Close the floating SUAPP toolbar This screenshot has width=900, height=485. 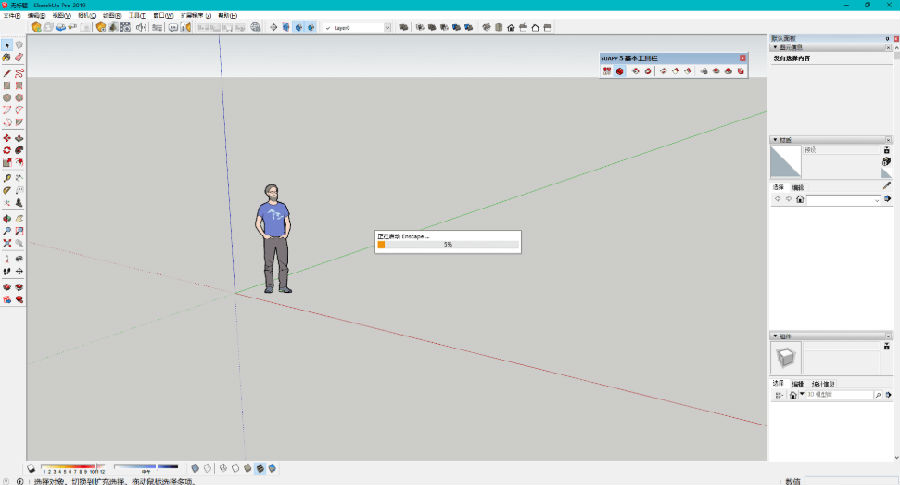point(742,58)
